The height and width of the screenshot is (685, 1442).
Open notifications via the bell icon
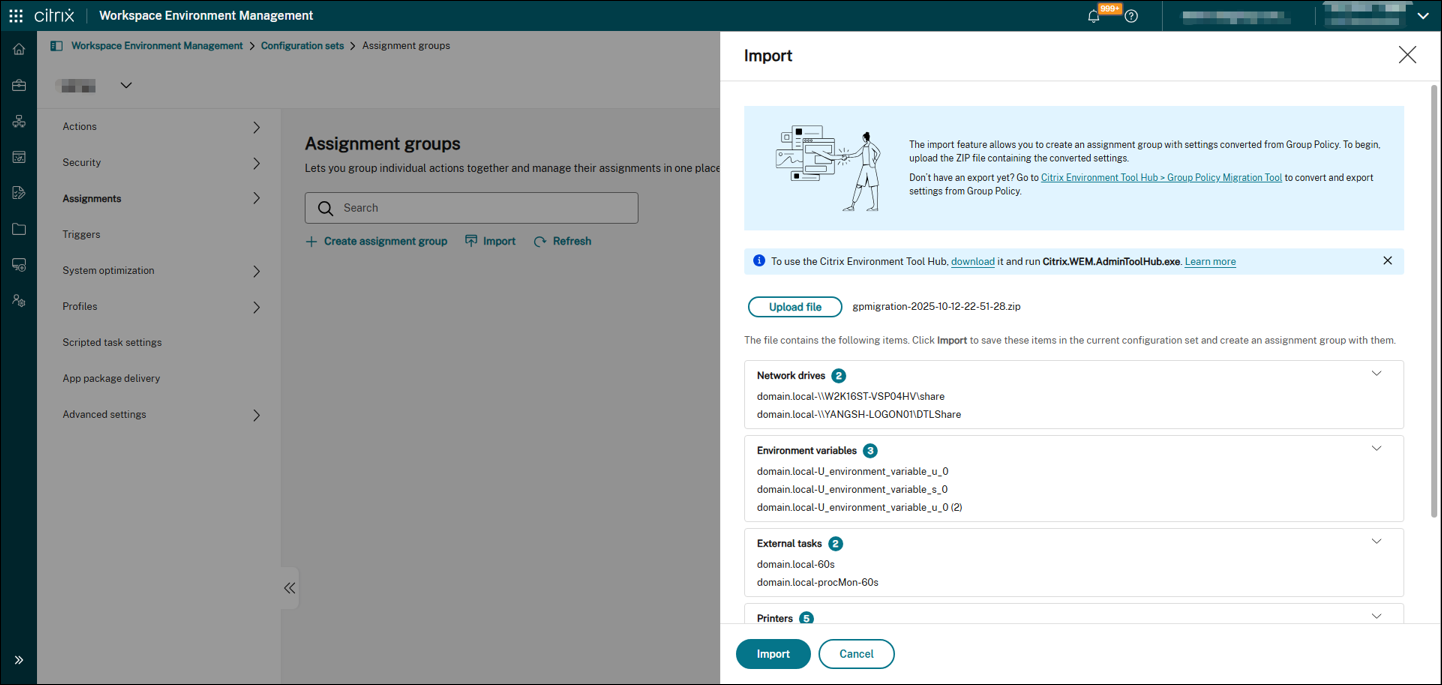tap(1093, 17)
